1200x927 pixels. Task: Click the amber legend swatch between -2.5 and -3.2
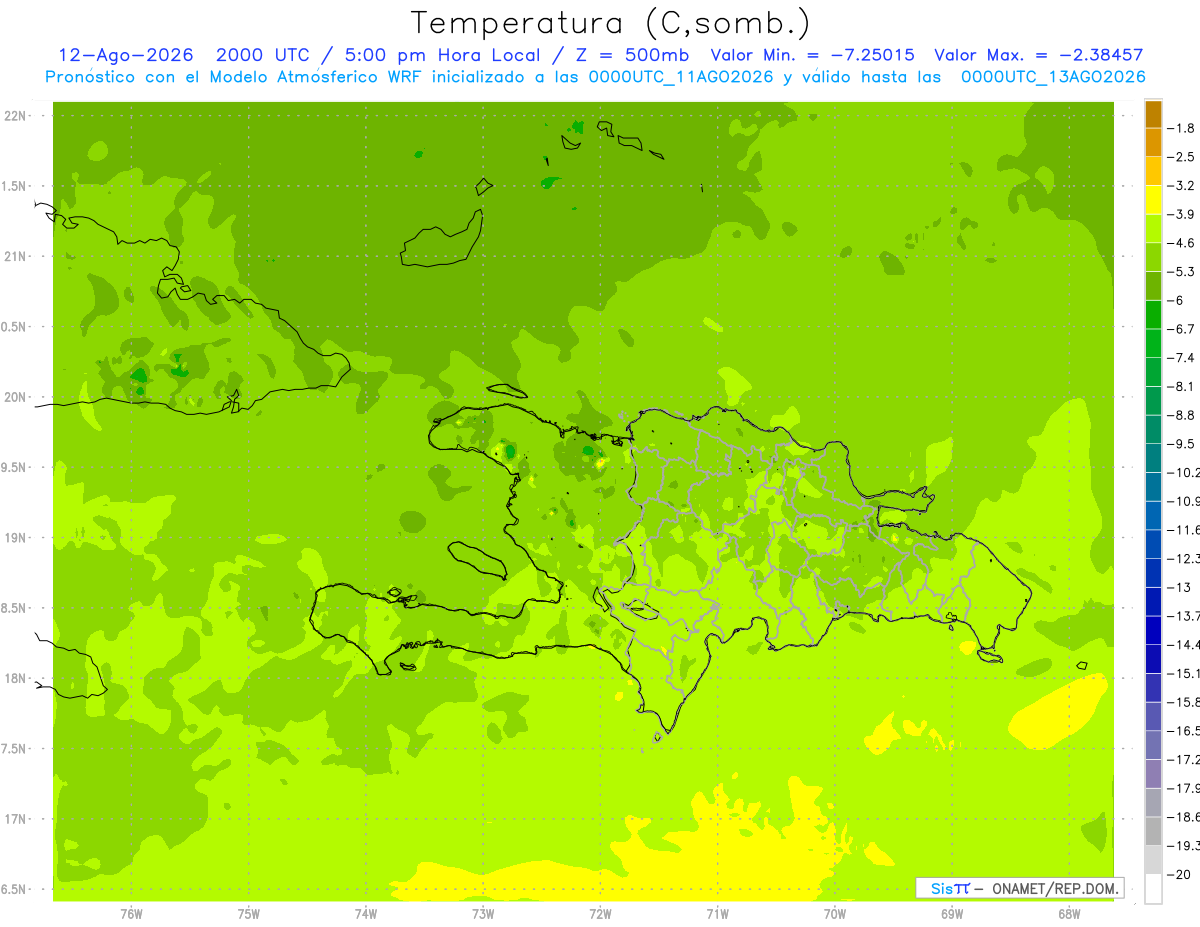pos(1153,171)
